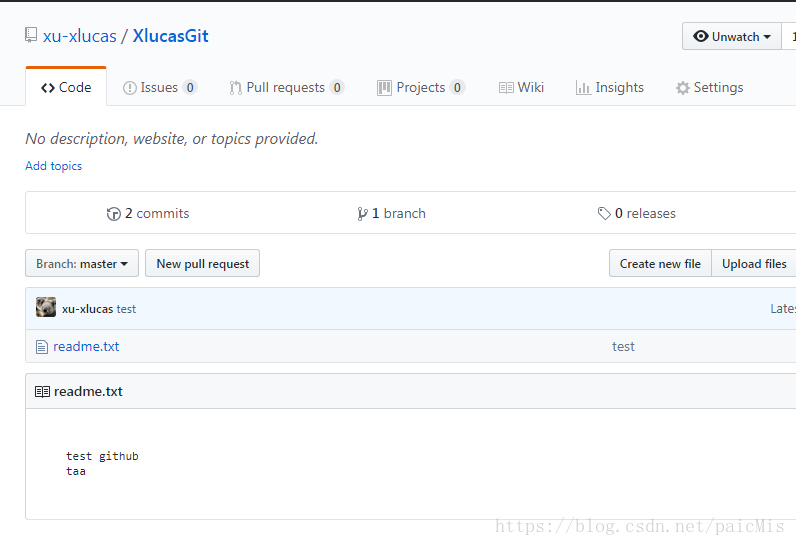
Task: Click the code brackets icon in the Code tab
Action: (x=48, y=88)
